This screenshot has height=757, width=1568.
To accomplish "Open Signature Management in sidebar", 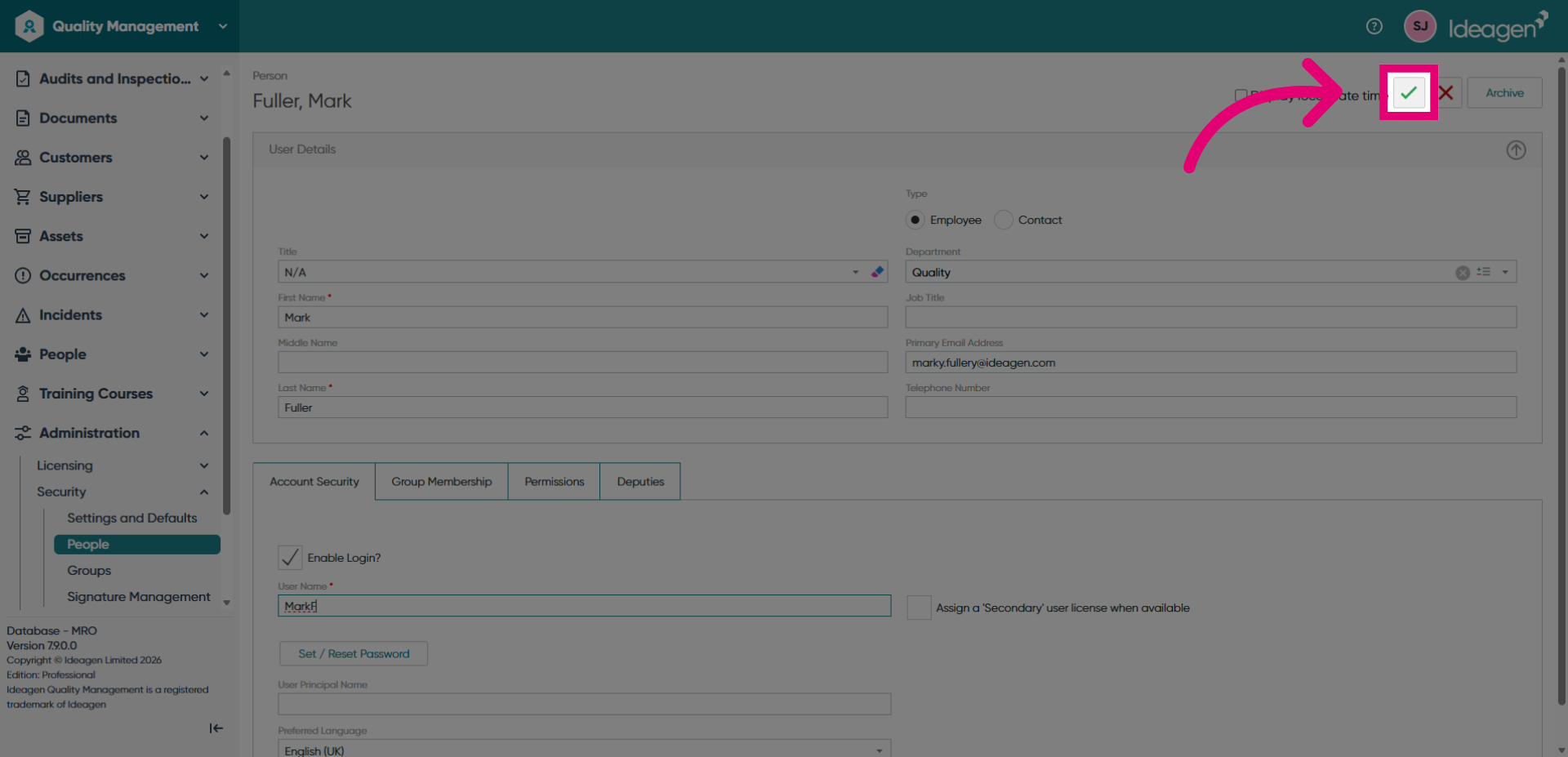I will point(139,597).
